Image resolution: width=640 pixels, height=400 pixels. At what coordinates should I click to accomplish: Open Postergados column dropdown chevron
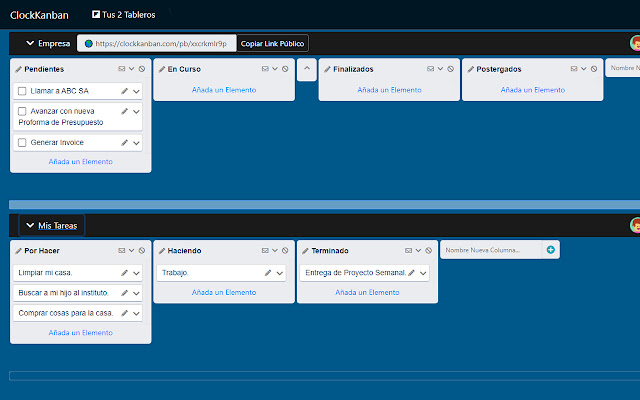pyautogui.click(x=584, y=69)
